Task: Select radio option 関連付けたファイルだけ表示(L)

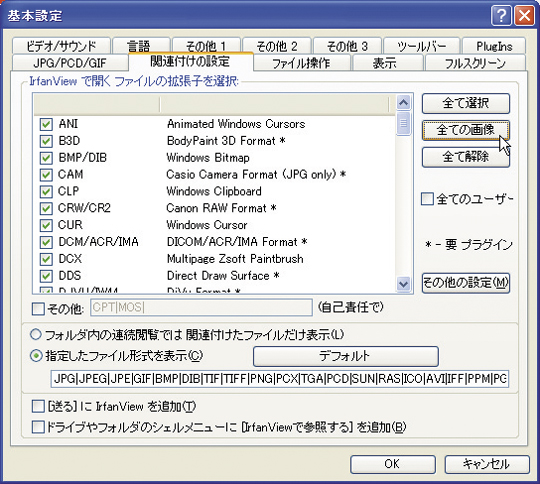Action: click(x=36, y=334)
